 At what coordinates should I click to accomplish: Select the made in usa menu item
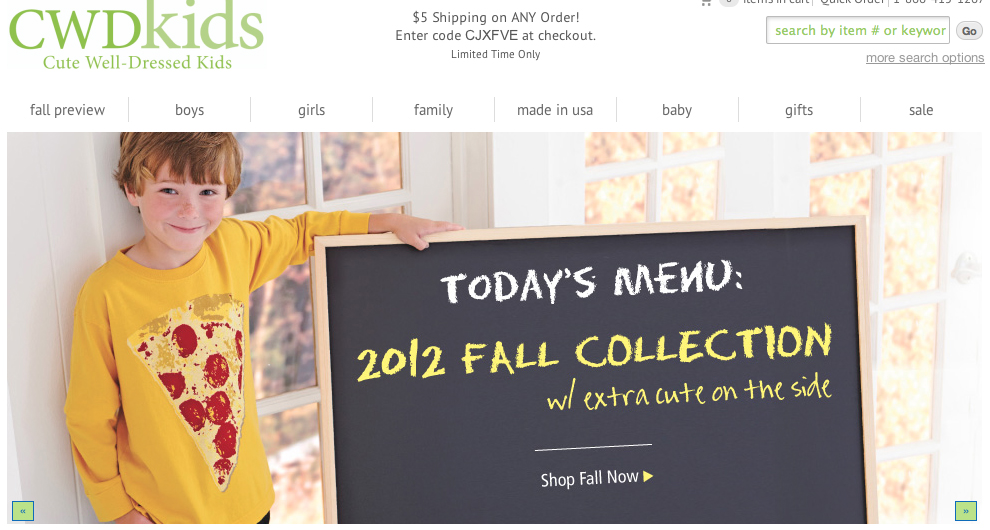[555, 110]
